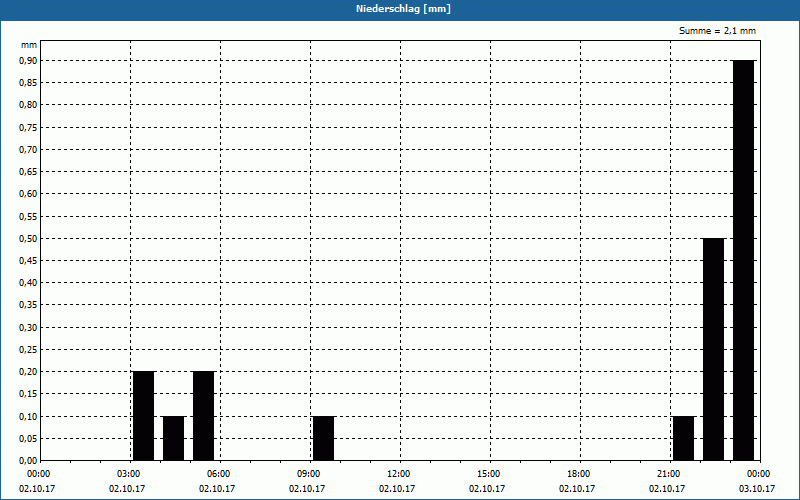The height and width of the screenshot is (500, 800).
Task: Select the 06:00 time label
Action: (x=220, y=474)
